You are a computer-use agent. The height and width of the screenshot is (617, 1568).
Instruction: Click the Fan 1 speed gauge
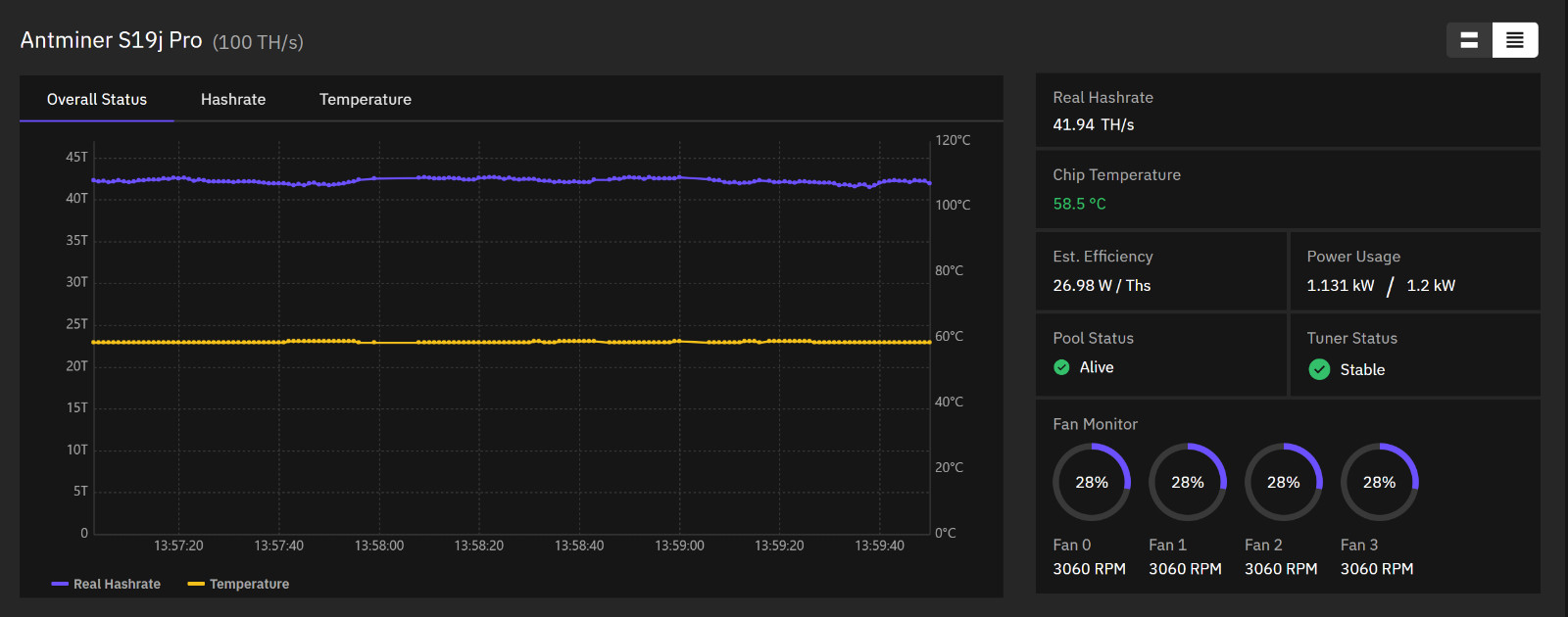coord(1188,482)
